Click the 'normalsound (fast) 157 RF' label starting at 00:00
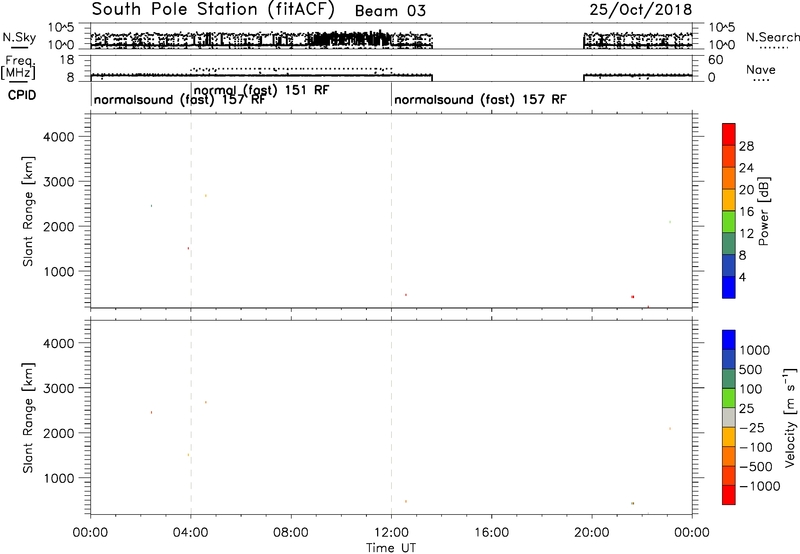The width and height of the screenshot is (800, 554). coord(179,99)
